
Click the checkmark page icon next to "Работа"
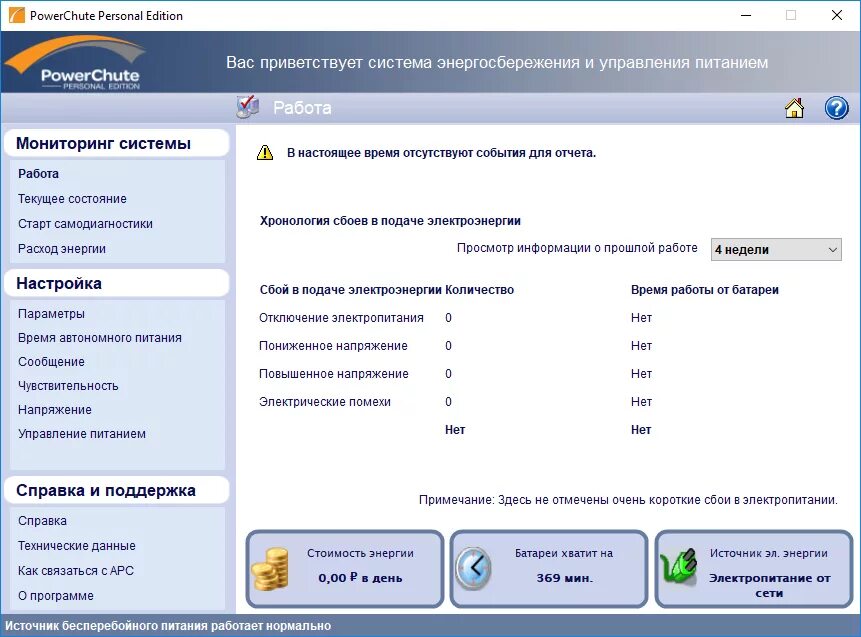pos(243,106)
